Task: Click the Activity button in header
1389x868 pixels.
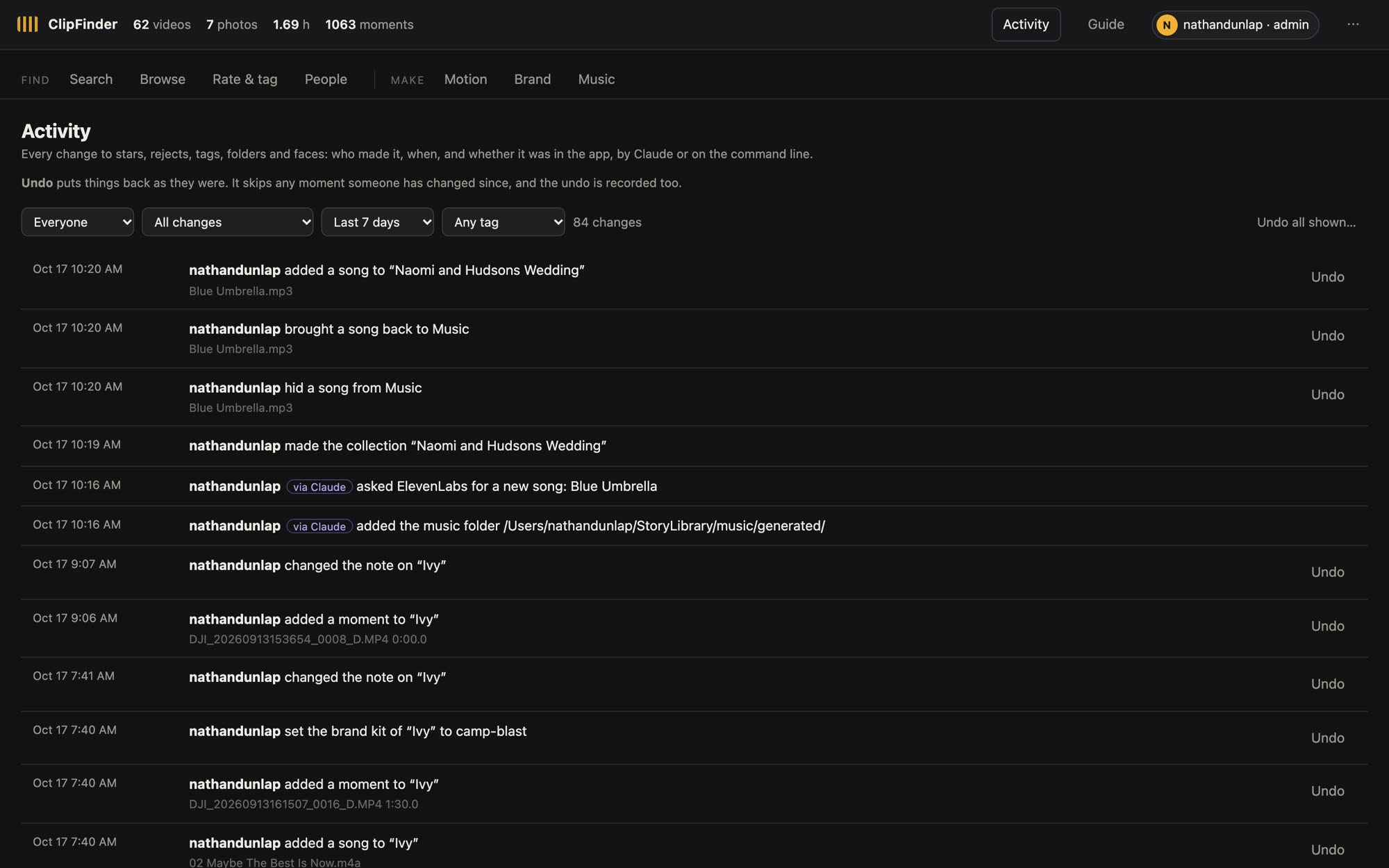Action: click(x=1026, y=24)
